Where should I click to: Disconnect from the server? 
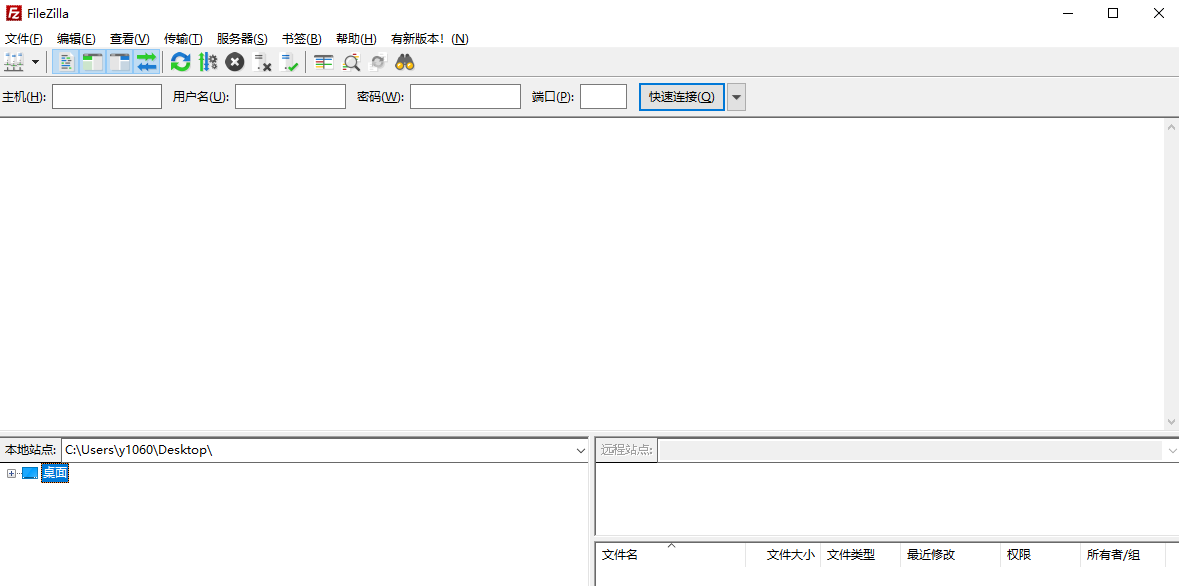[x=263, y=62]
